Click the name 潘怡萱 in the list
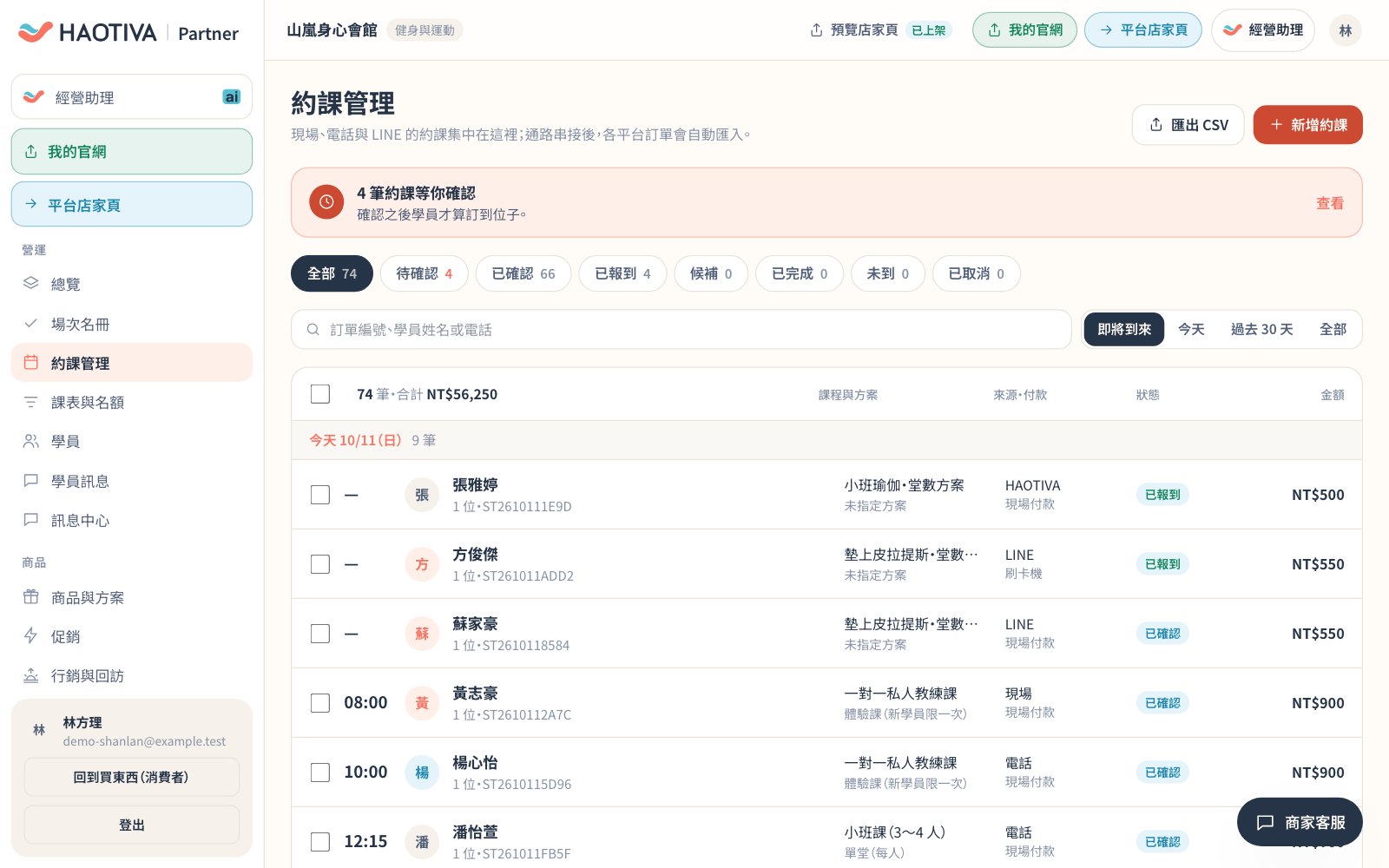Screen dimensions: 1389x868 coord(475,832)
